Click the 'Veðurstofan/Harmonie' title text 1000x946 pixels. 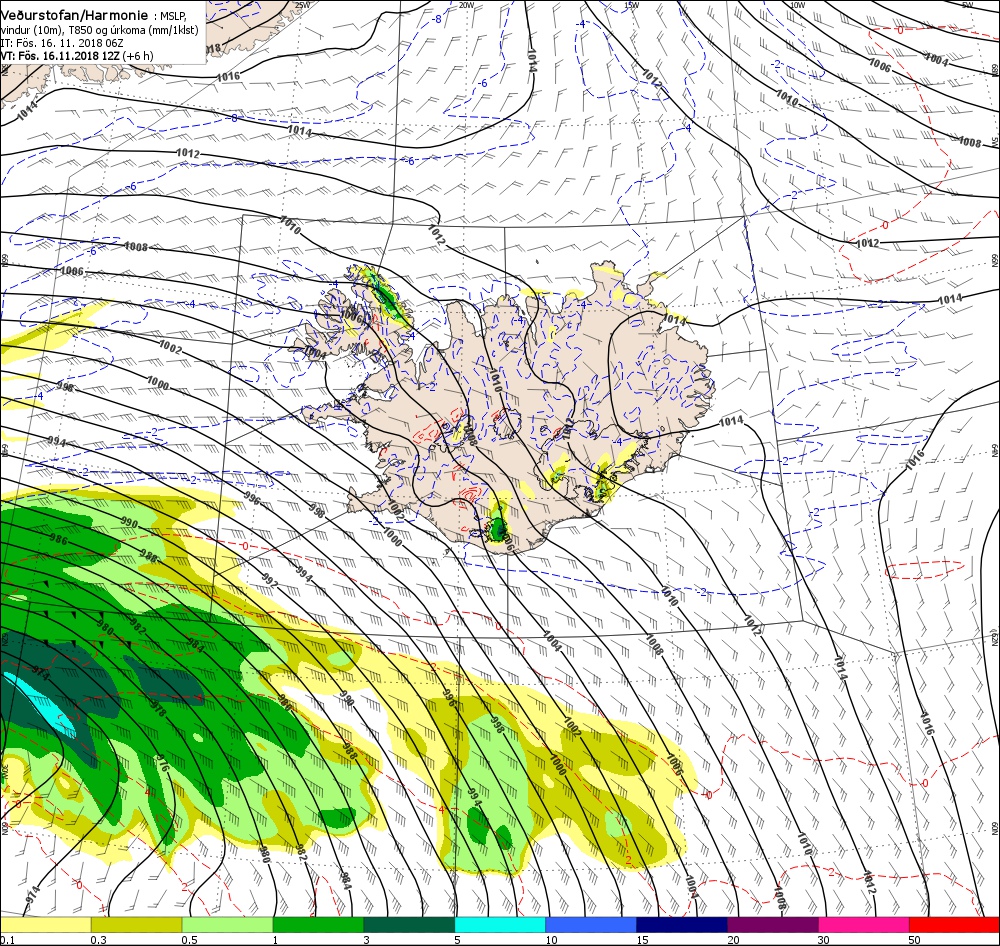click(x=75, y=15)
